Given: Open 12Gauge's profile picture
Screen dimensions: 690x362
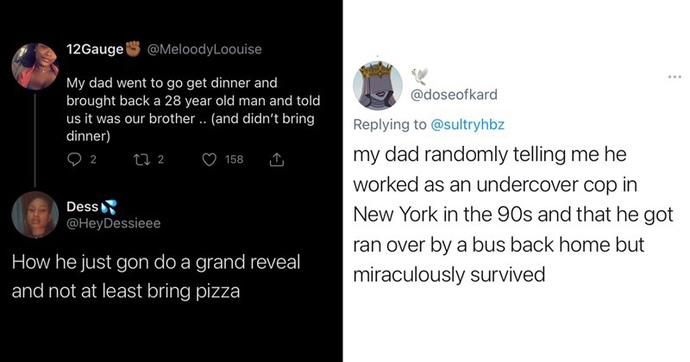Looking at the screenshot, I should 35,66.
